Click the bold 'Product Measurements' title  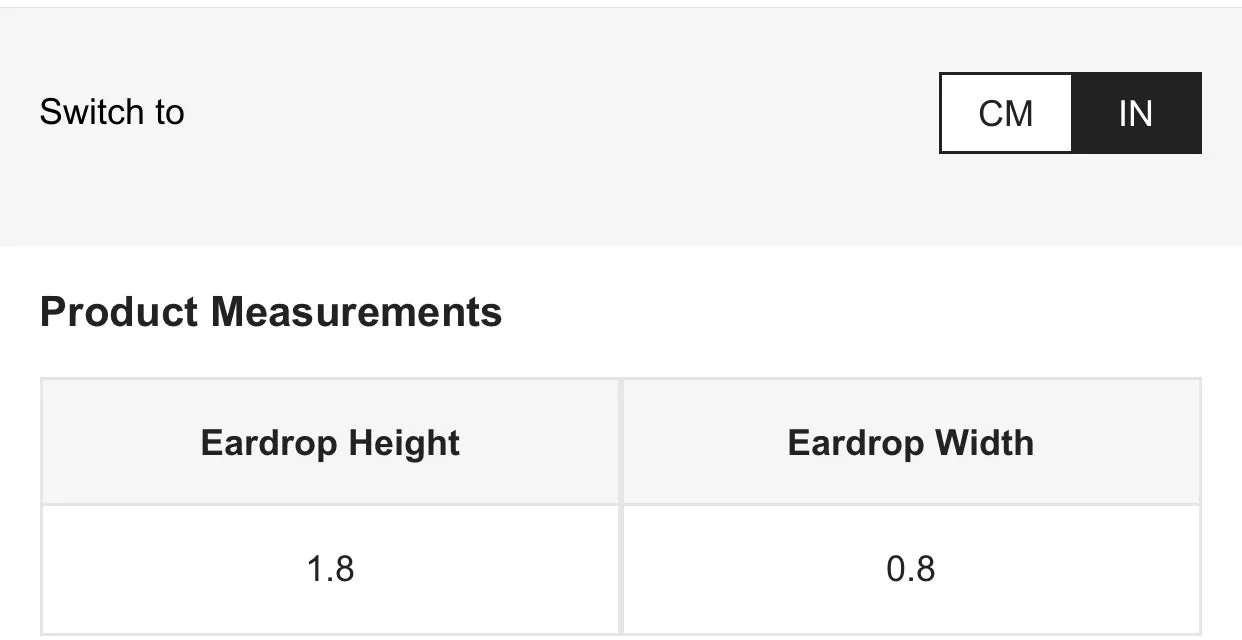tap(271, 312)
